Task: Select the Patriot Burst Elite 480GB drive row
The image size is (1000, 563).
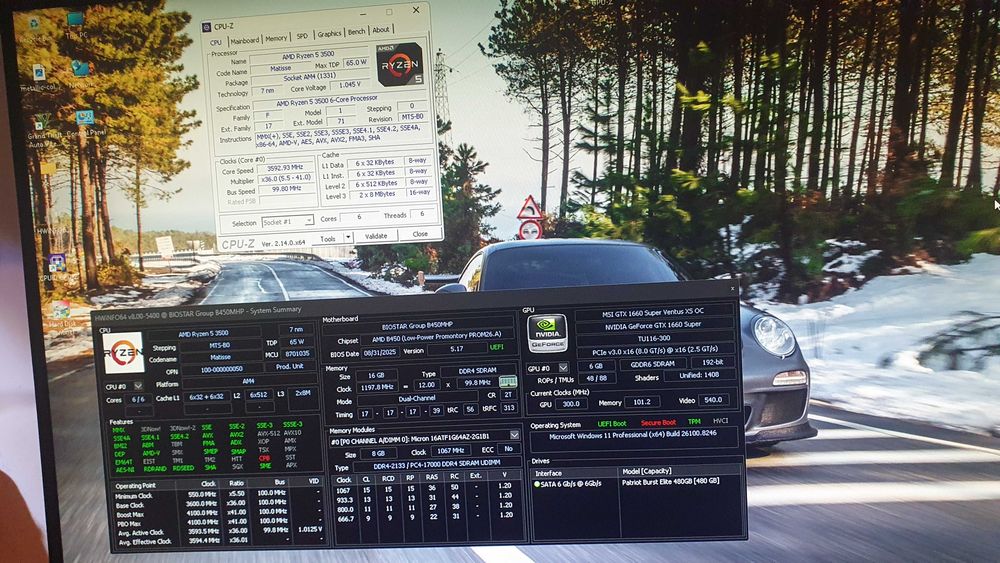Action: point(636,483)
